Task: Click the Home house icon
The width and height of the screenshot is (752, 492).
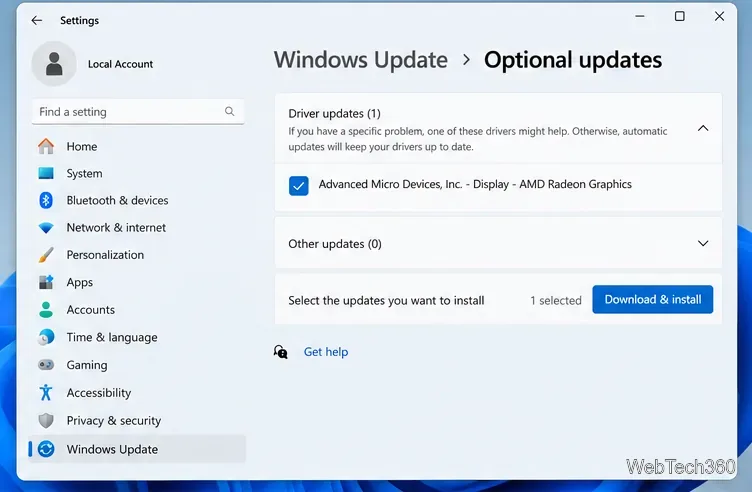Action: pyautogui.click(x=46, y=146)
